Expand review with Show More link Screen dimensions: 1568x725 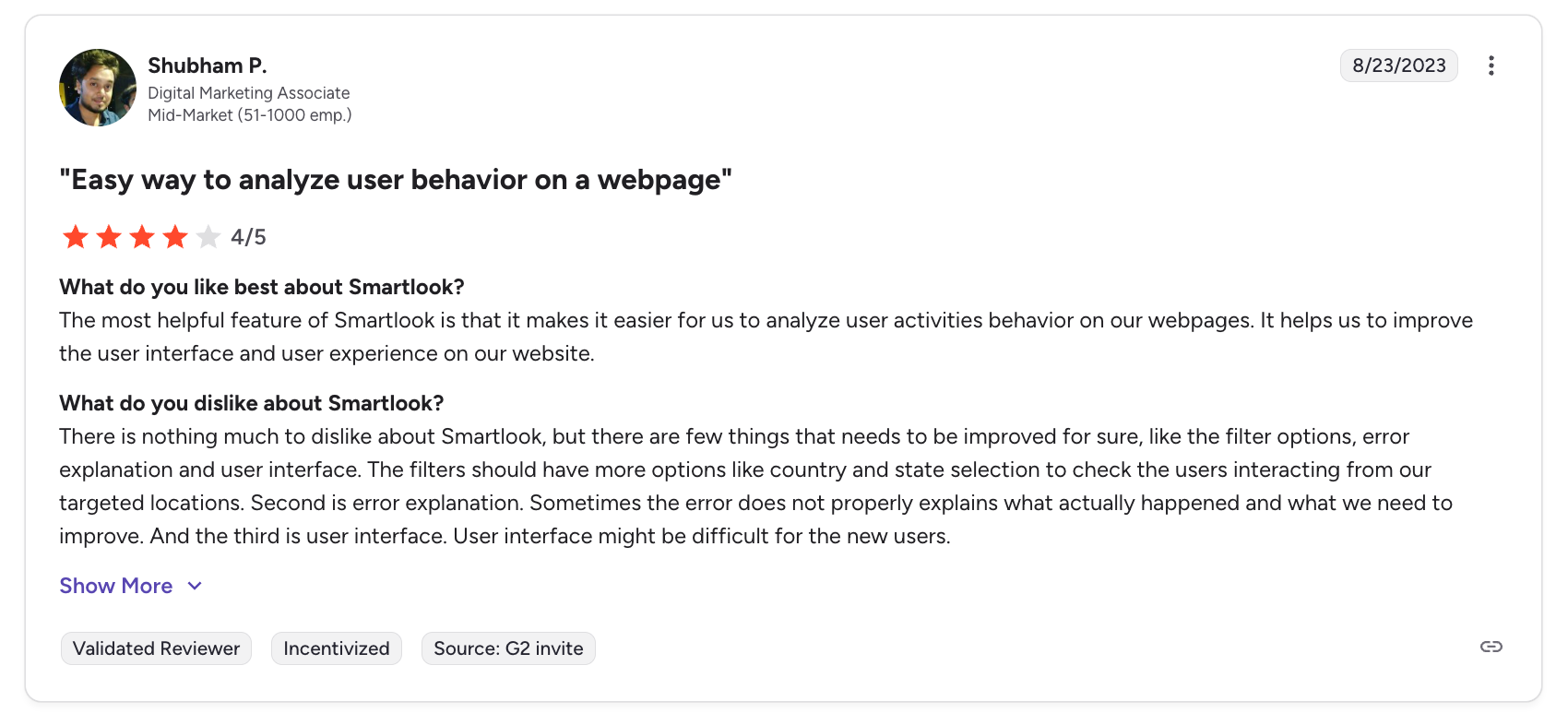[116, 586]
